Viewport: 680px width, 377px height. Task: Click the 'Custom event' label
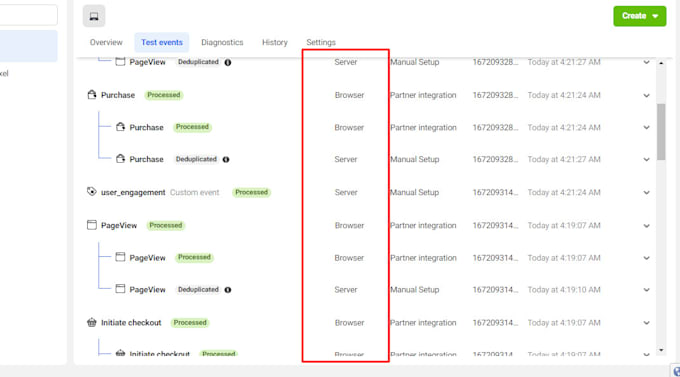coord(195,192)
